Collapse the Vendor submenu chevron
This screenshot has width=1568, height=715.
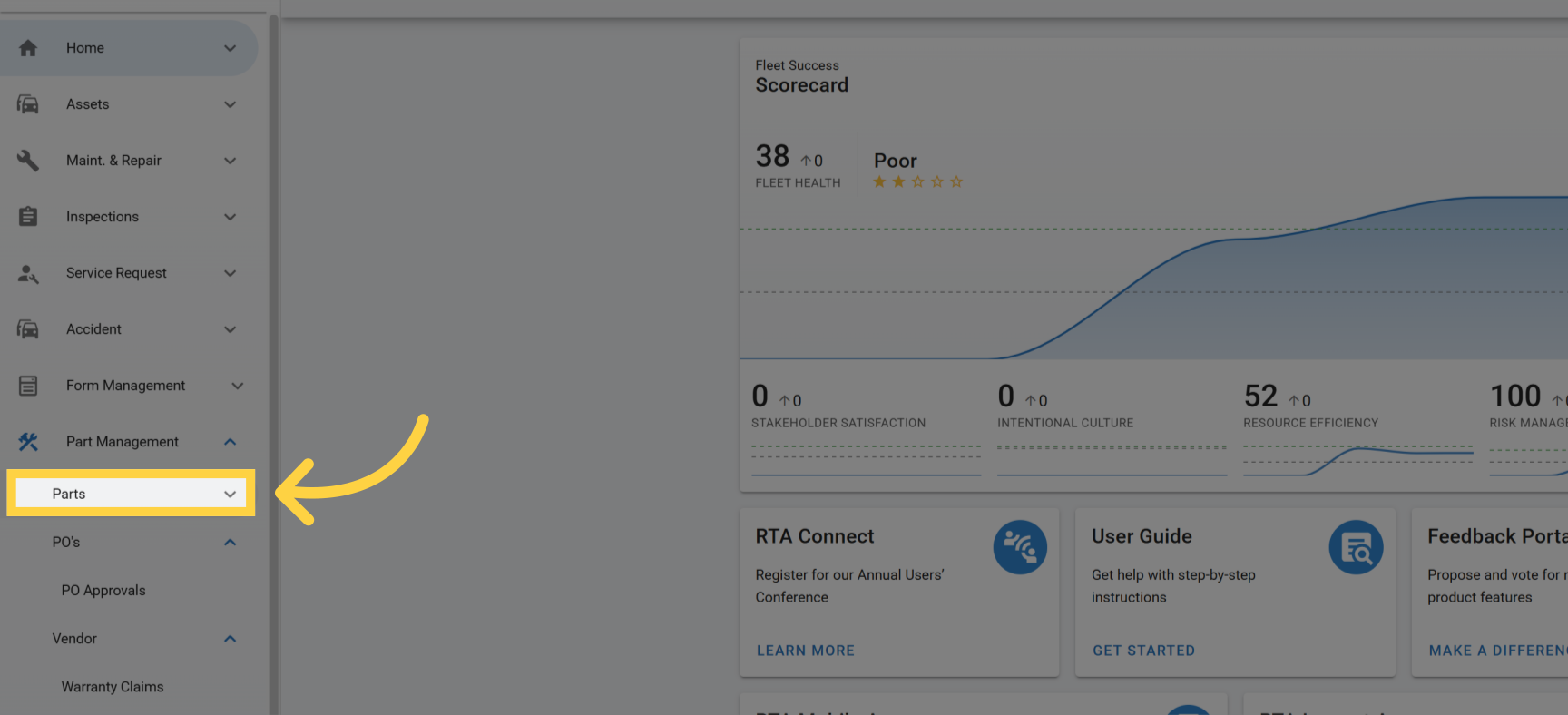(x=230, y=639)
